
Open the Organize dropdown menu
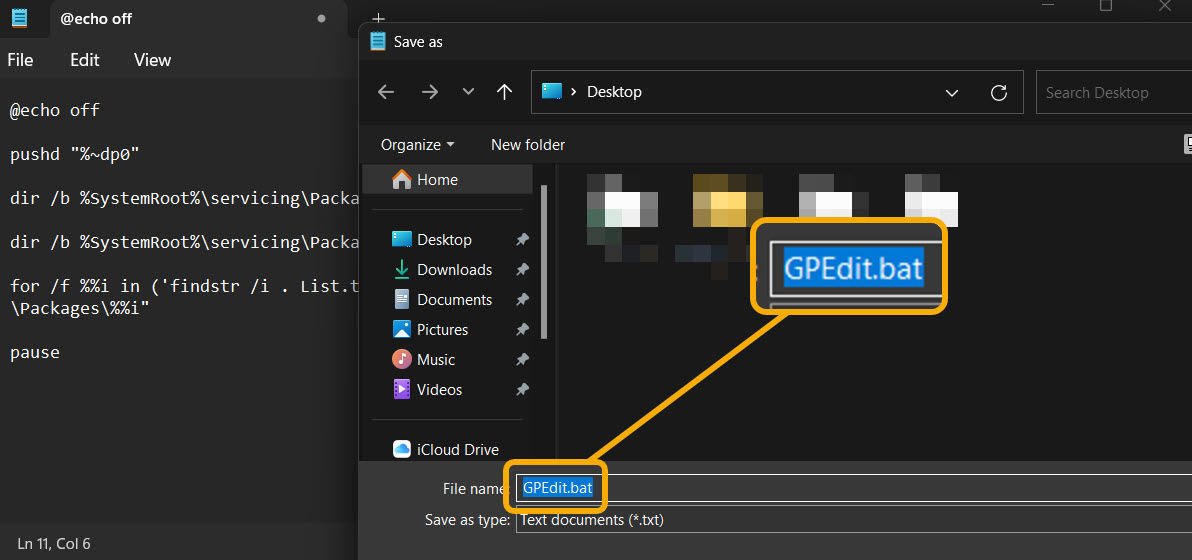click(417, 144)
